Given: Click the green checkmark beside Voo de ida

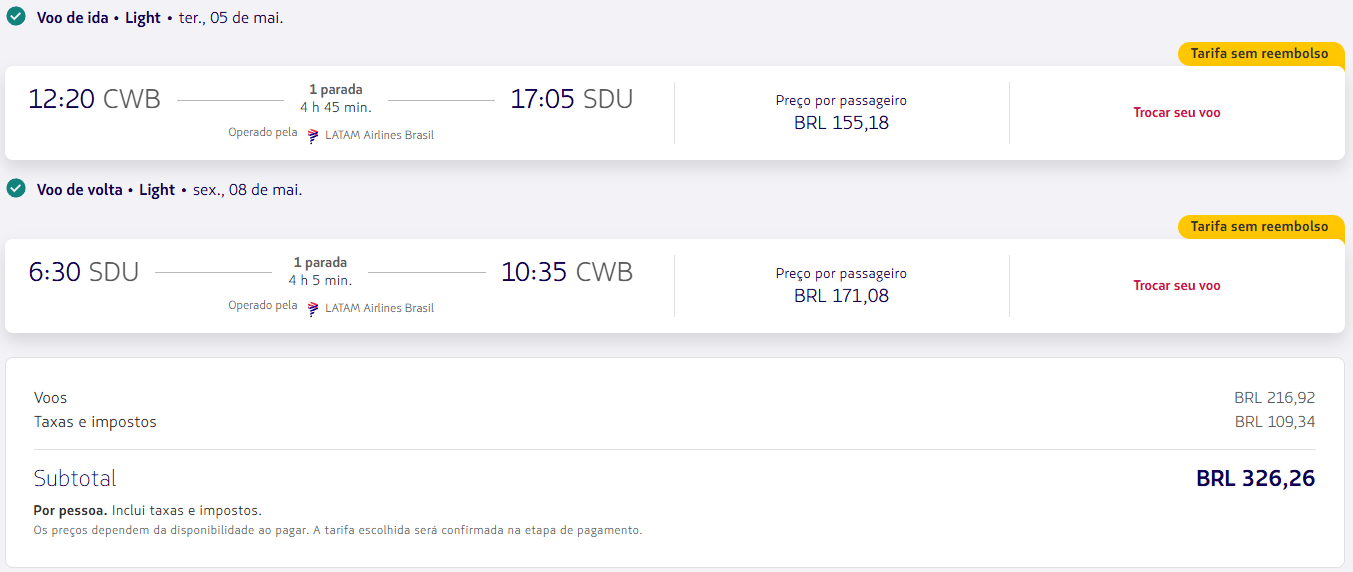Looking at the screenshot, I should pyautogui.click(x=16, y=17).
